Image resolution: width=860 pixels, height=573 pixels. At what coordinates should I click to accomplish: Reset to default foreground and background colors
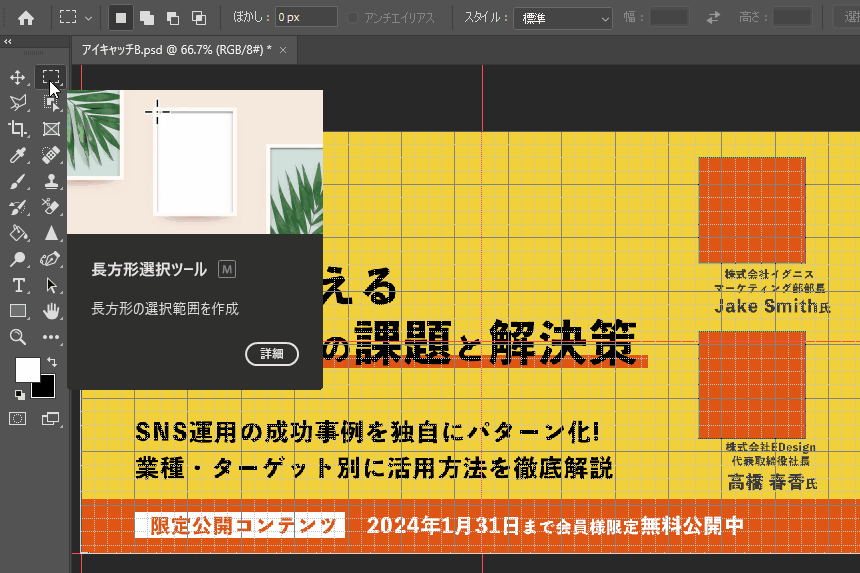(20, 394)
